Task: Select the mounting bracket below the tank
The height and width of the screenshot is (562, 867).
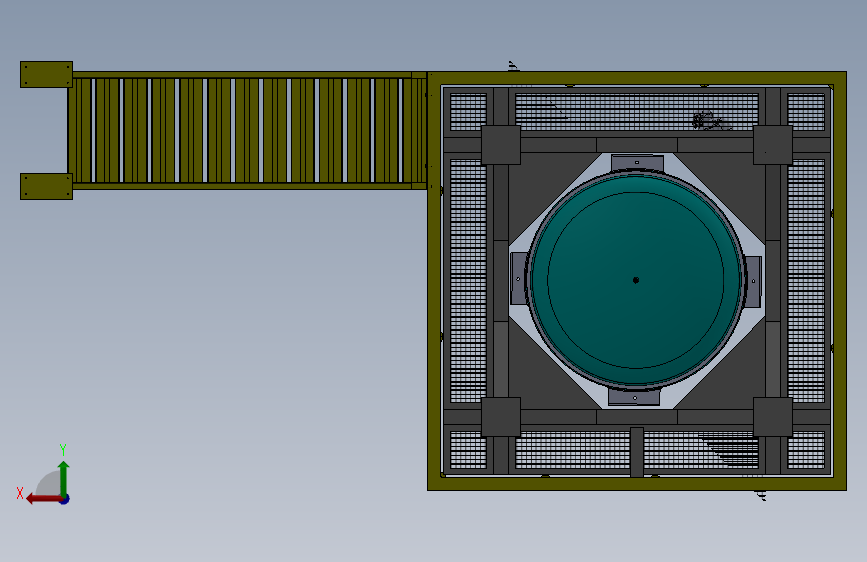Action: 634,397
